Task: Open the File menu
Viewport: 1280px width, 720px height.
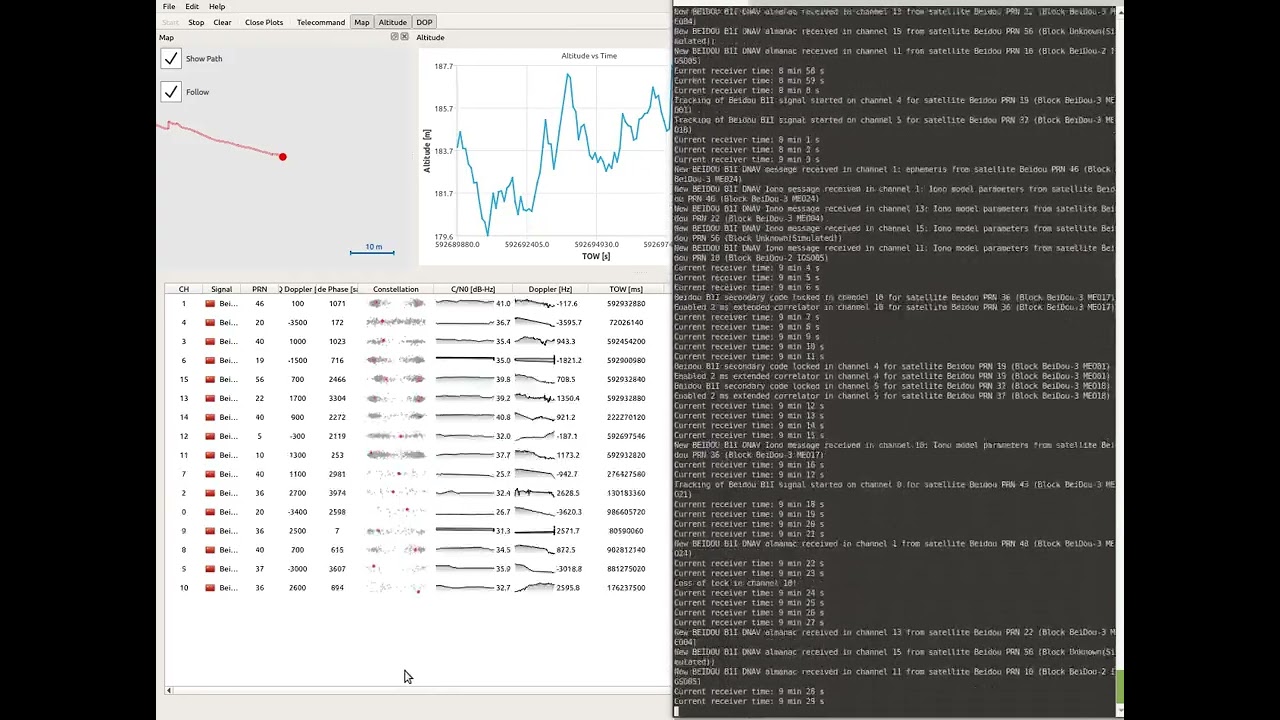Action: pyautogui.click(x=169, y=6)
